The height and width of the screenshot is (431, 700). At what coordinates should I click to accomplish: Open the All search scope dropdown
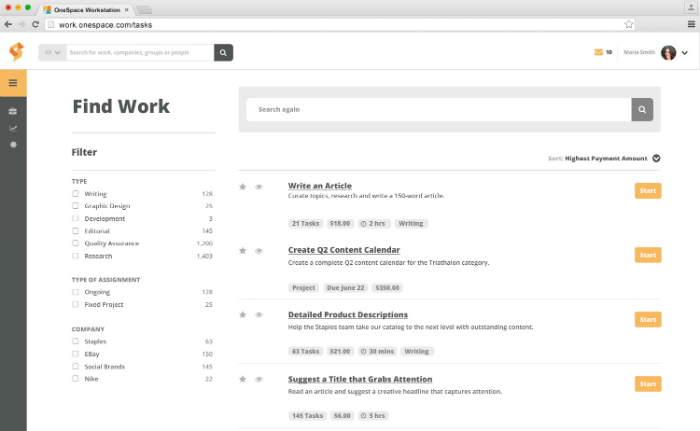tap(52, 53)
